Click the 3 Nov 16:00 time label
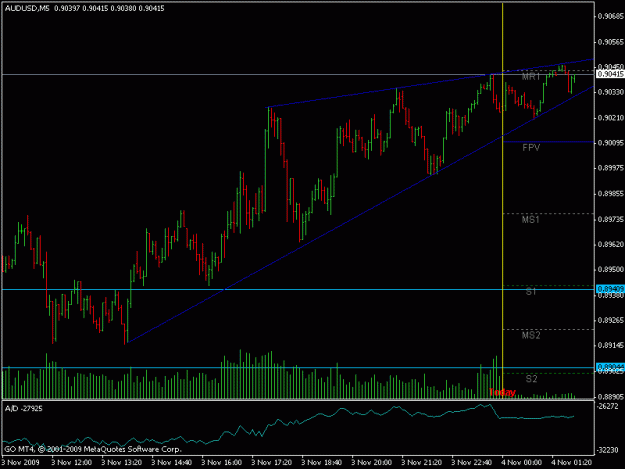Image resolution: width=625 pixels, height=469 pixels. [222, 463]
